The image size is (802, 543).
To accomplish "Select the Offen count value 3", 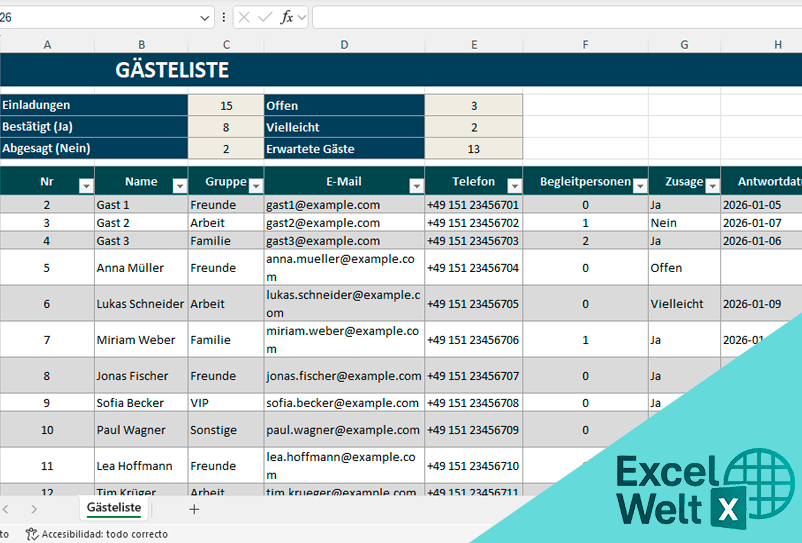I will (474, 105).
